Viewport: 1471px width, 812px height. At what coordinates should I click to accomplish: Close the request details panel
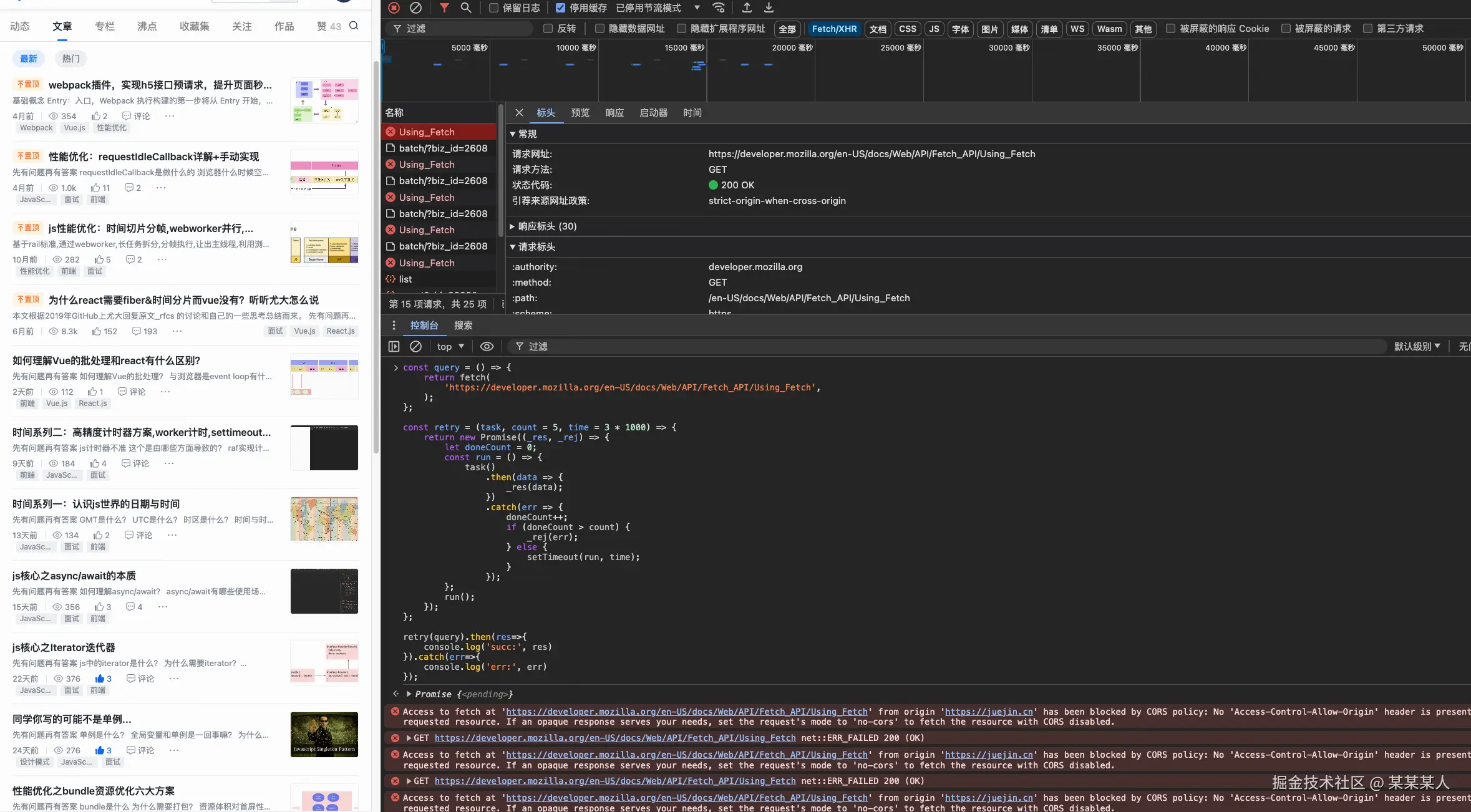(x=519, y=113)
